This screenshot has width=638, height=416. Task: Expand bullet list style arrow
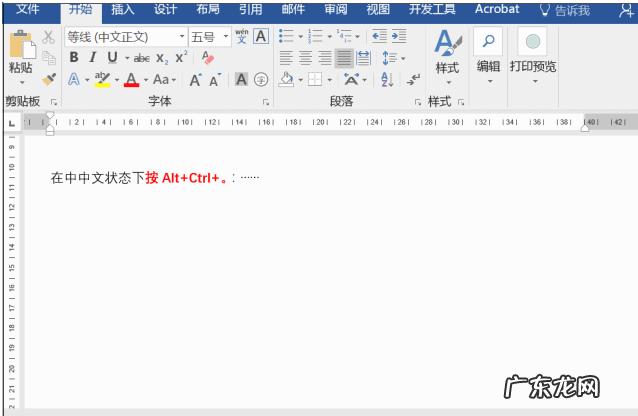(x=301, y=37)
